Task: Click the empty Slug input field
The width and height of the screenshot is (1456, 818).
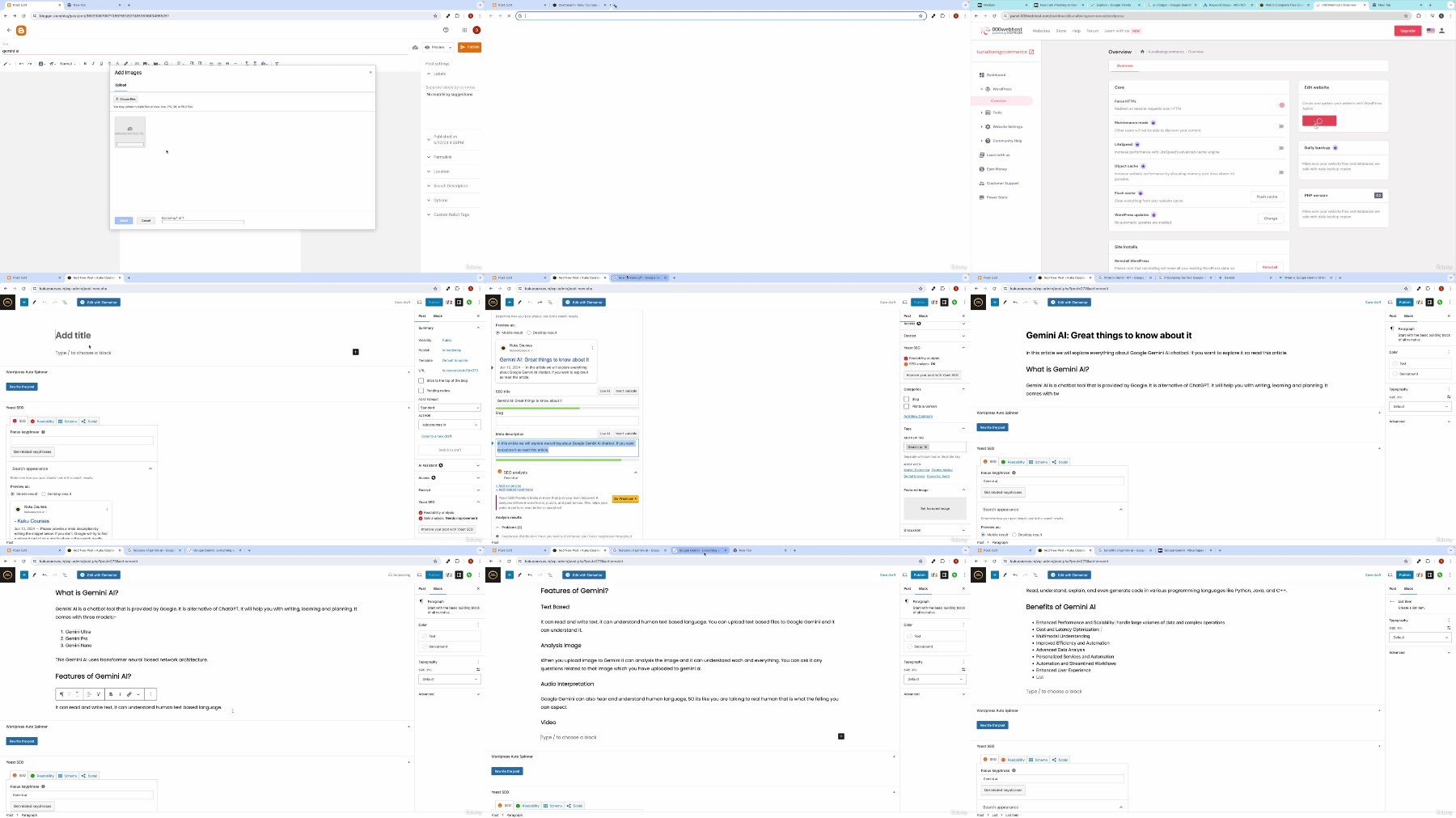Action: coord(567,421)
